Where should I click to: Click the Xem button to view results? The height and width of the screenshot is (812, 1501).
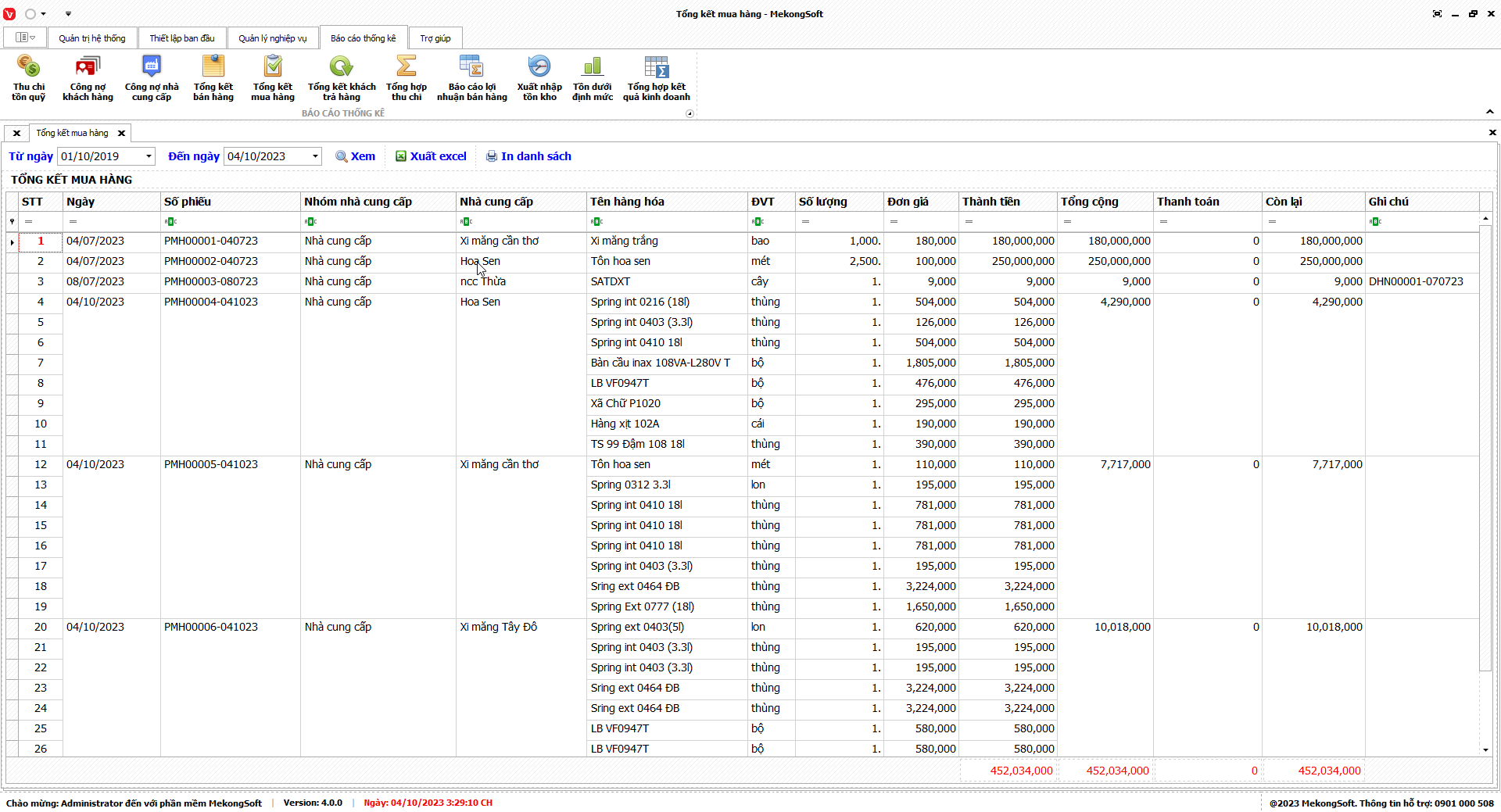click(x=356, y=156)
